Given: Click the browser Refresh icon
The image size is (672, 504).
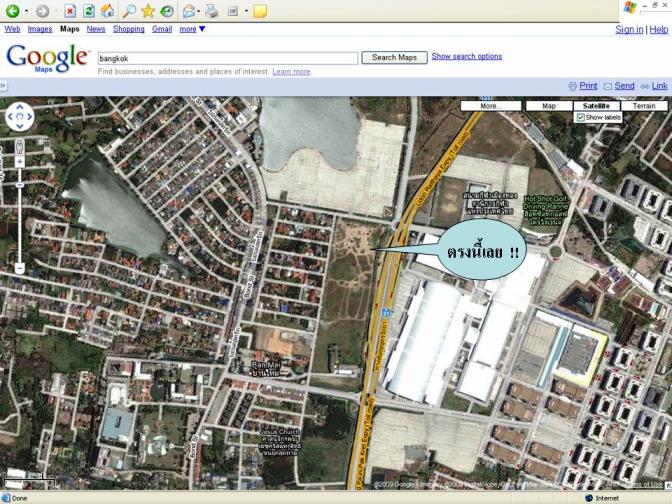Looking at the screenshot, I should click(x=88, y=11).
